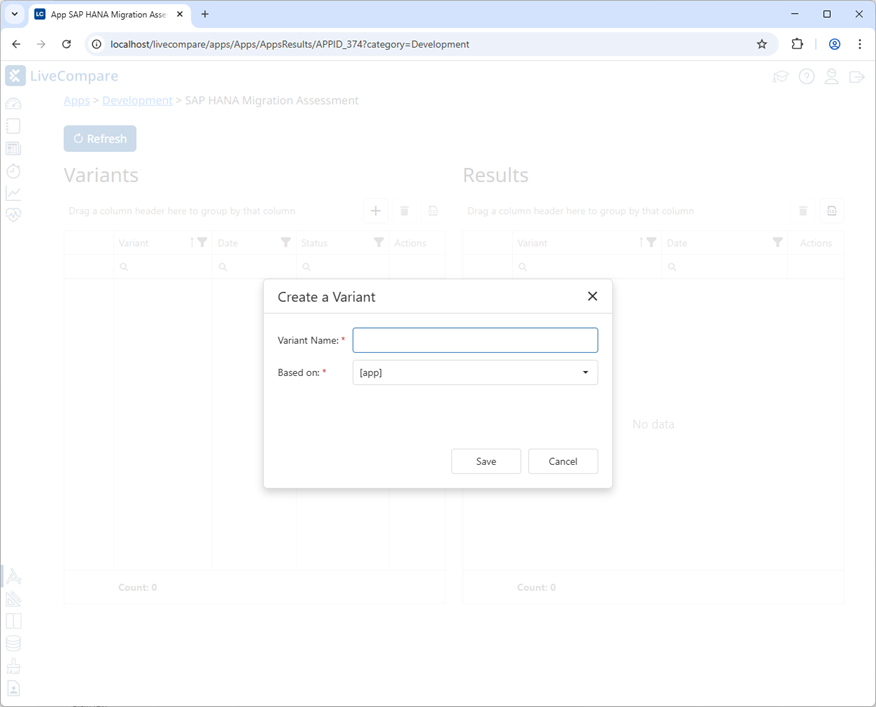
Task: Open the line chart sidebar icon
Action: coord(13,193)
